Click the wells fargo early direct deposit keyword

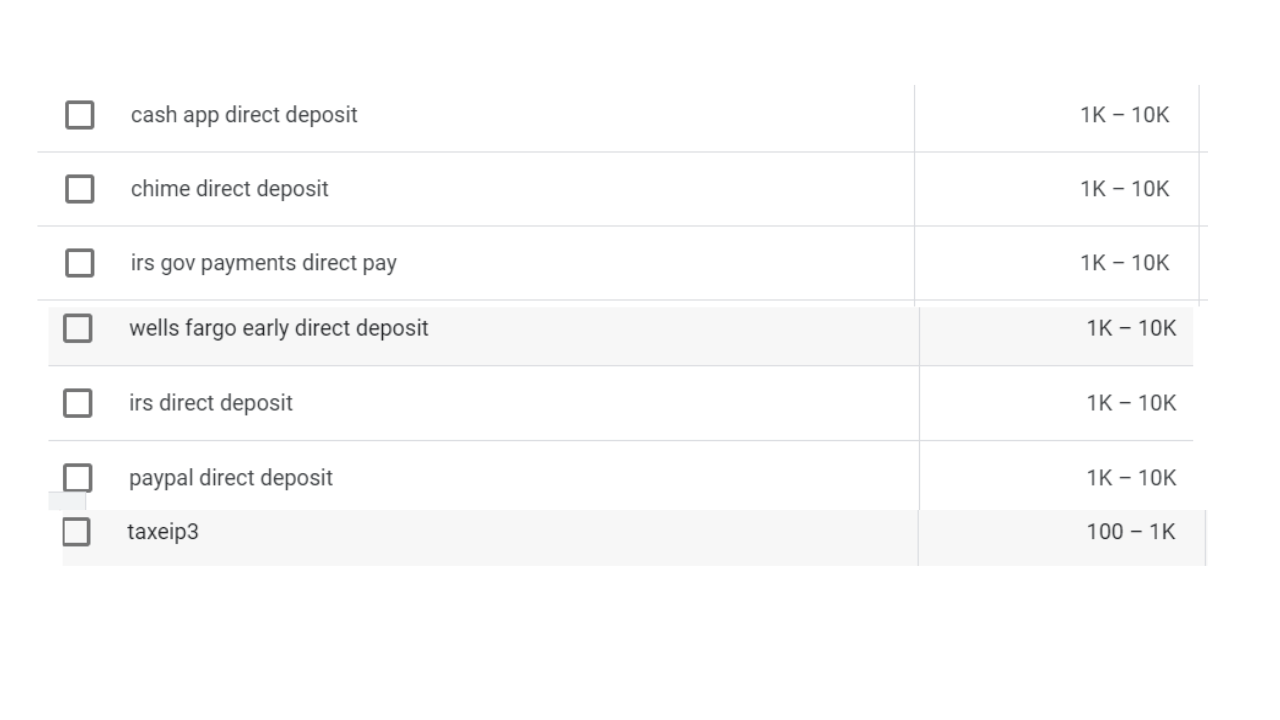279,327
